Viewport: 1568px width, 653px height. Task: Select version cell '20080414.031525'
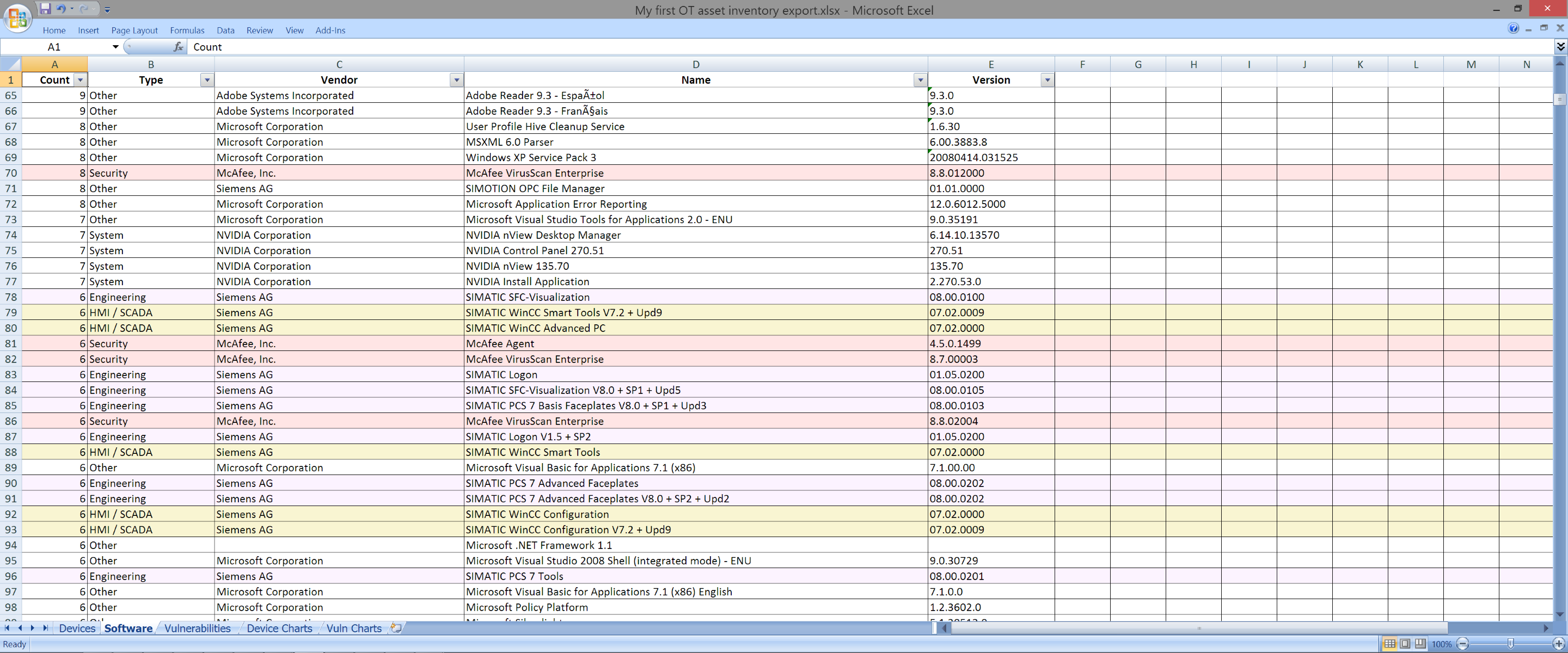pyautogui.click(x=991, y=158)
